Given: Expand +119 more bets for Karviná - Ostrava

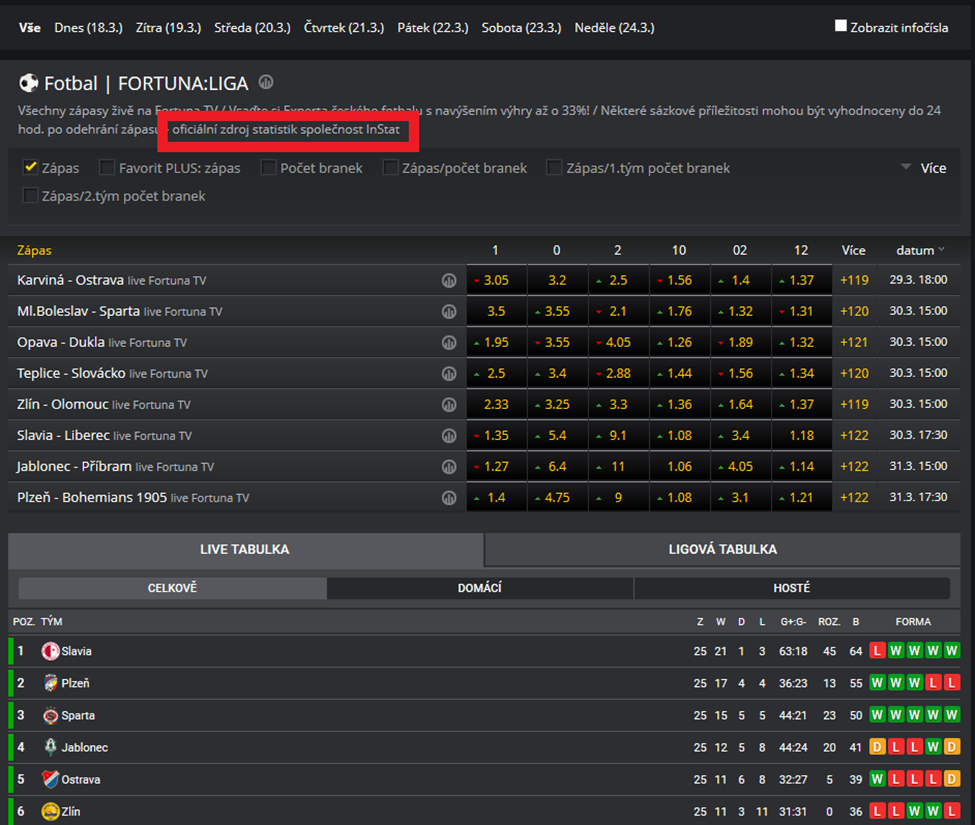Looking at the screenshot, I should 853,281.
